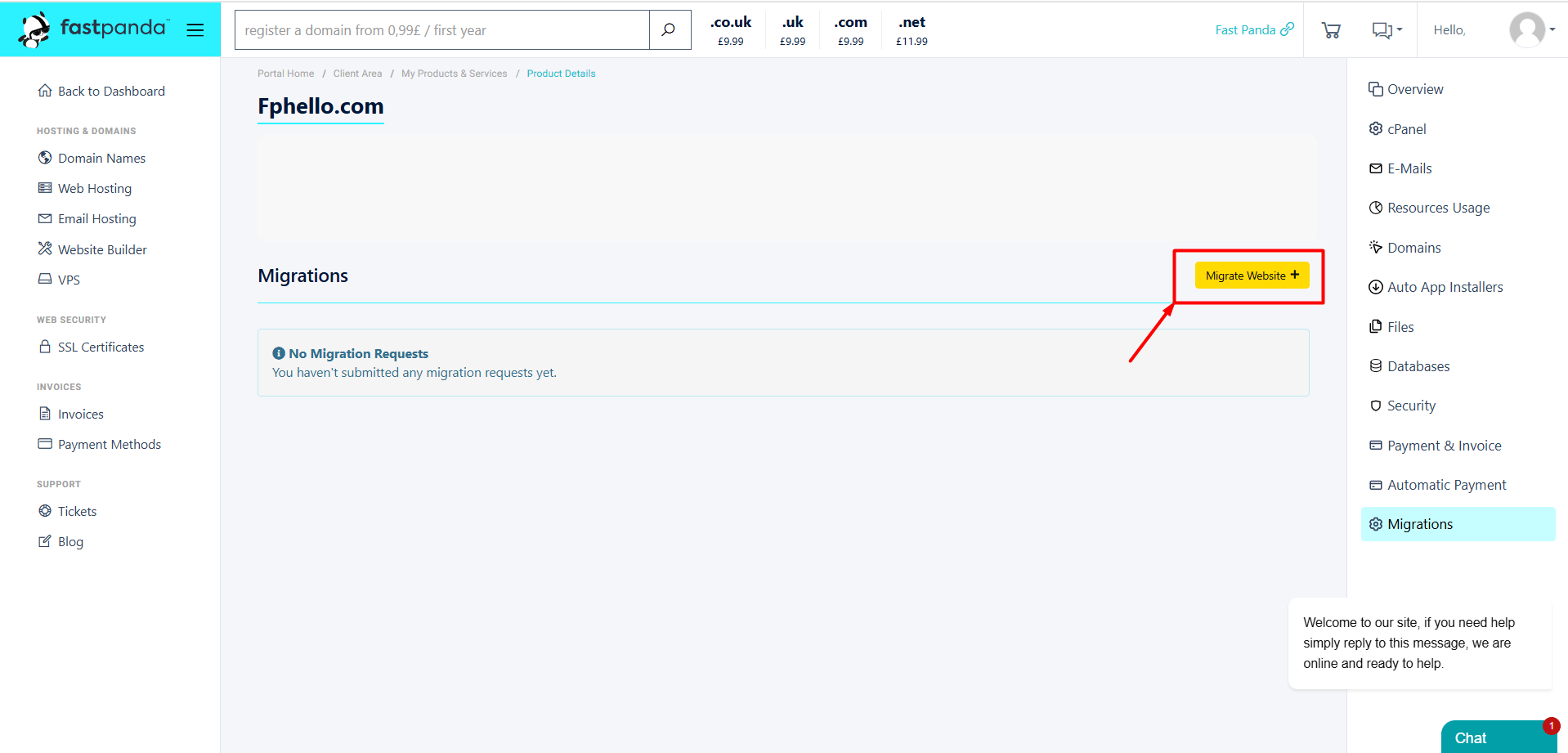Click the Back to Dashboard home icon
Viewport: 1568px width, 753px height.
pos(45,91)
